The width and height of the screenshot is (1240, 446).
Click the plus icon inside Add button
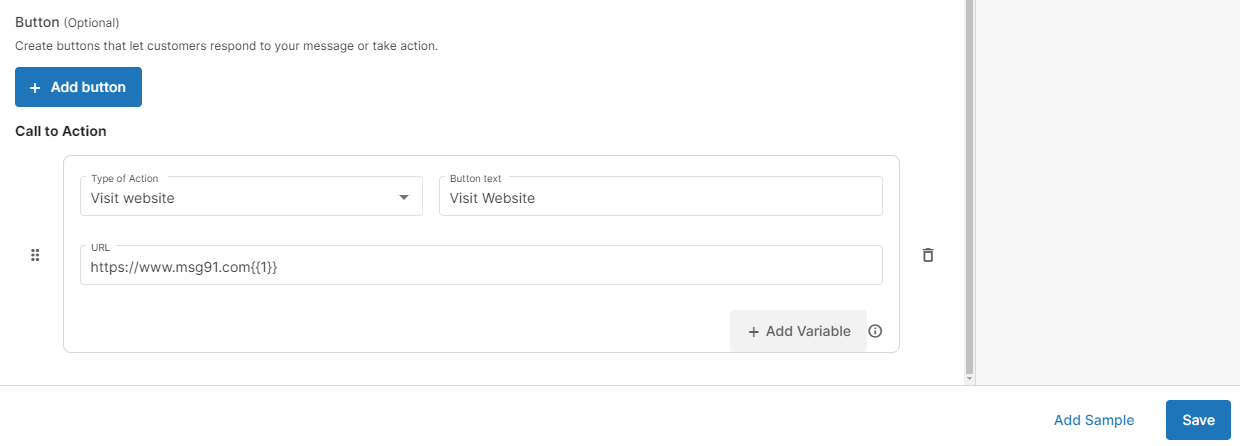pos(35,87)
